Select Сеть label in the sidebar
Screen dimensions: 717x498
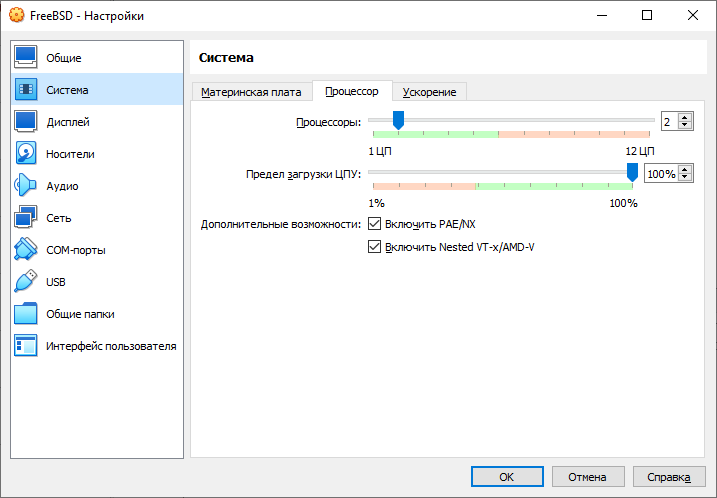[x=59, y=218]
